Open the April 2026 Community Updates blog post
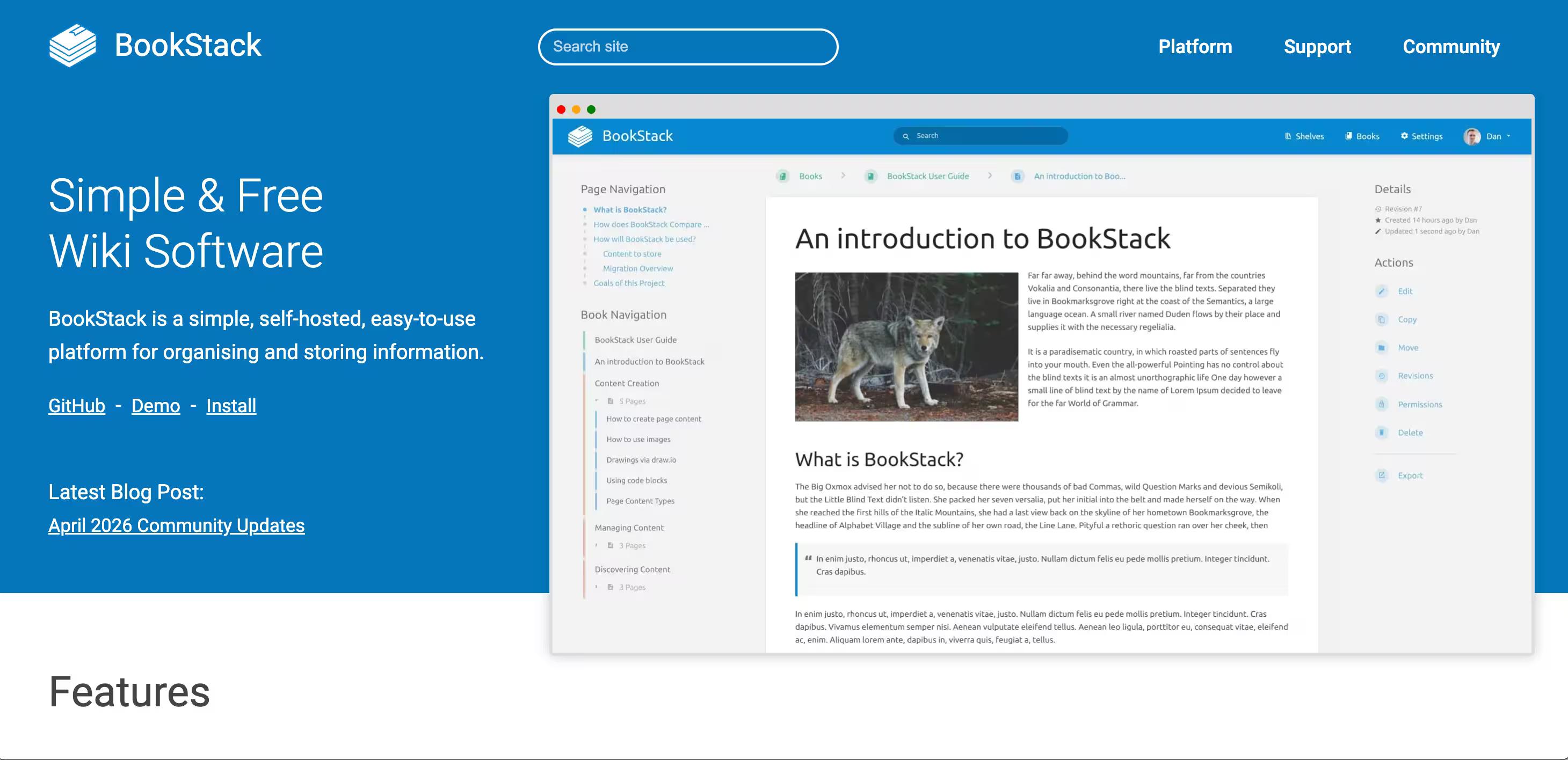Viewport: 1568px width, 760px height. click(177, 526)
